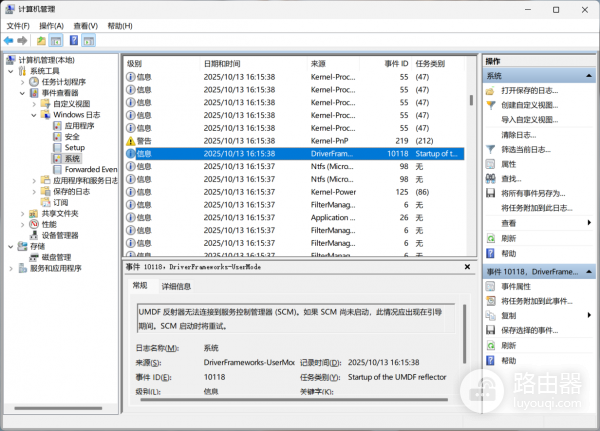Select the Application event 26 row

pos(295,217)
